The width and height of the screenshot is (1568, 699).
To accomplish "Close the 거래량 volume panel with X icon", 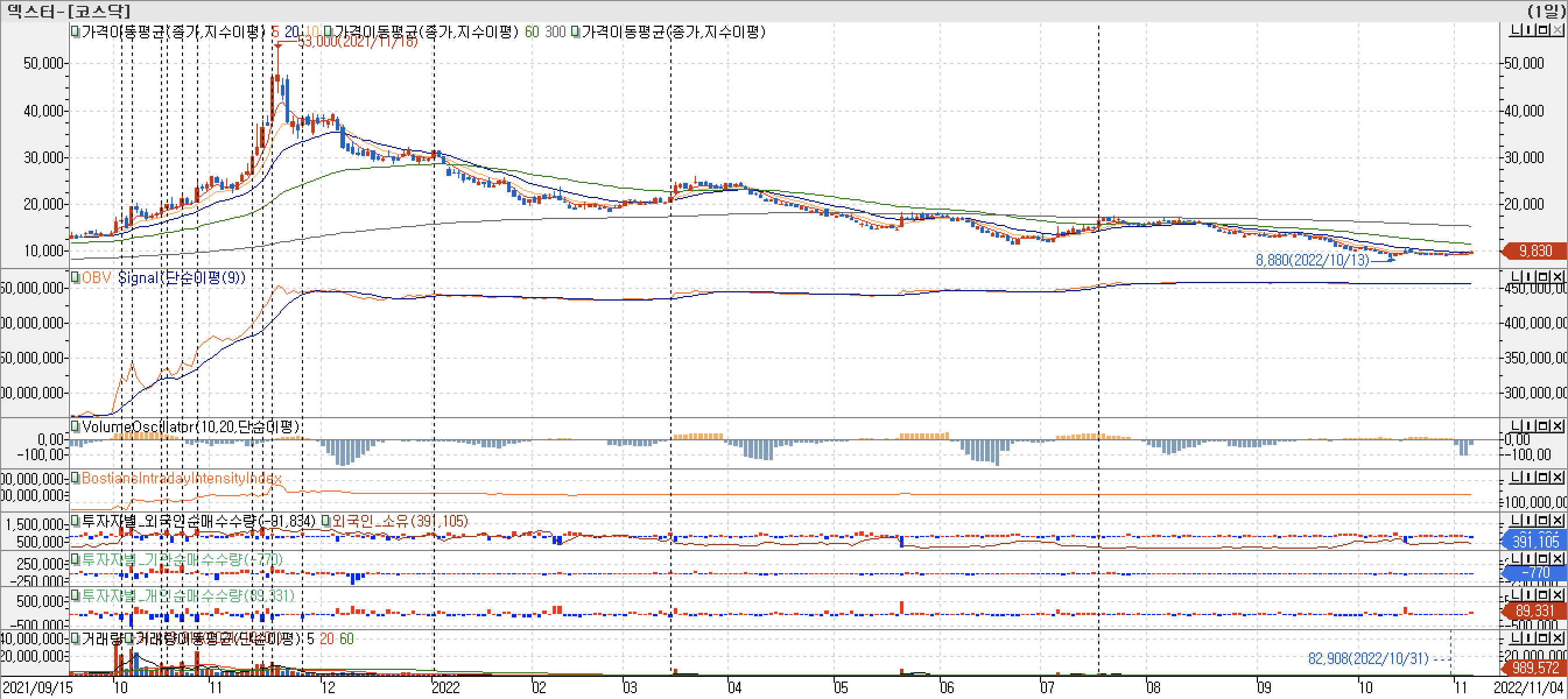I will coord(1558,638).
